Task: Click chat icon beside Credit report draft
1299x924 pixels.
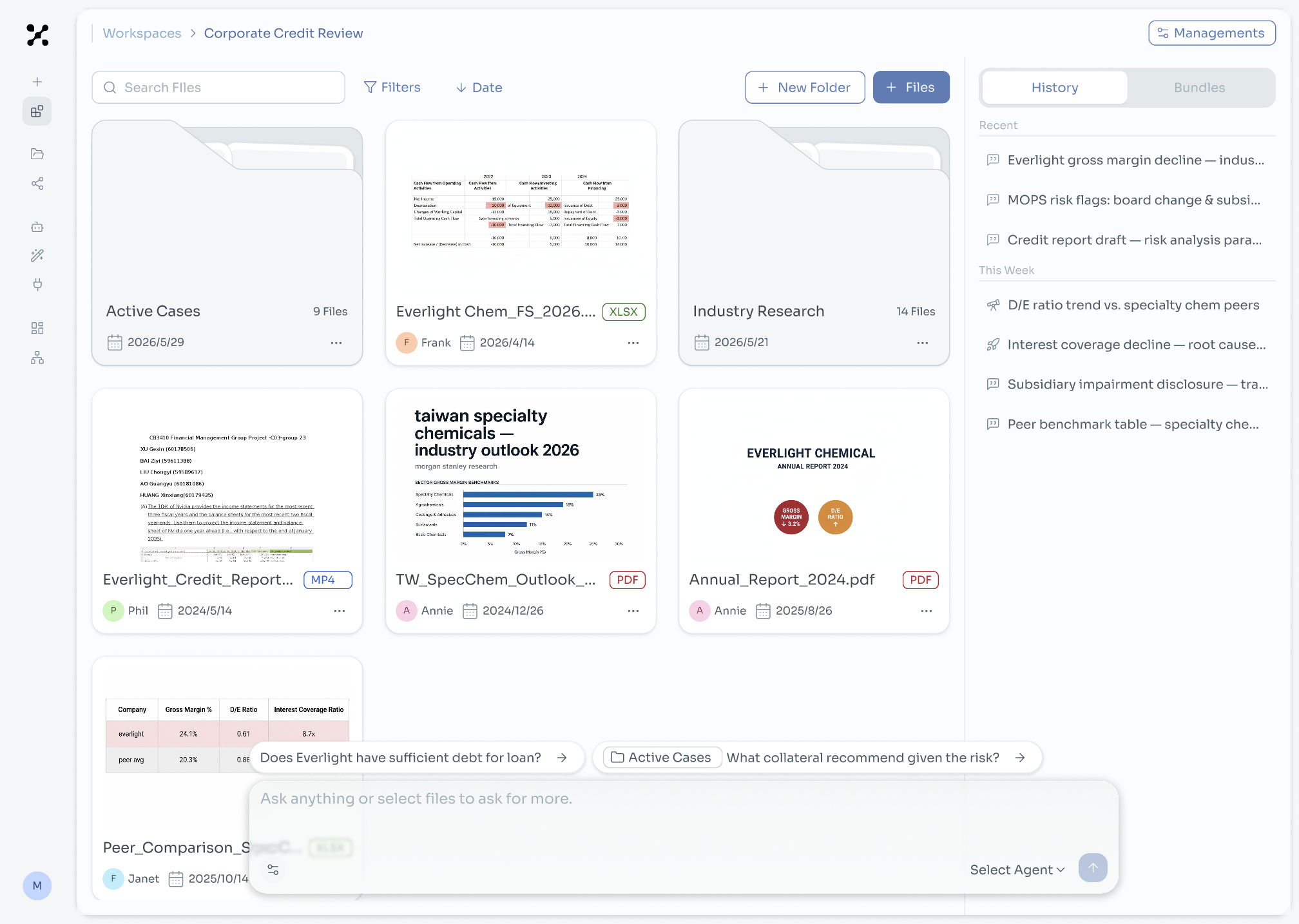Action: [994, 240]
